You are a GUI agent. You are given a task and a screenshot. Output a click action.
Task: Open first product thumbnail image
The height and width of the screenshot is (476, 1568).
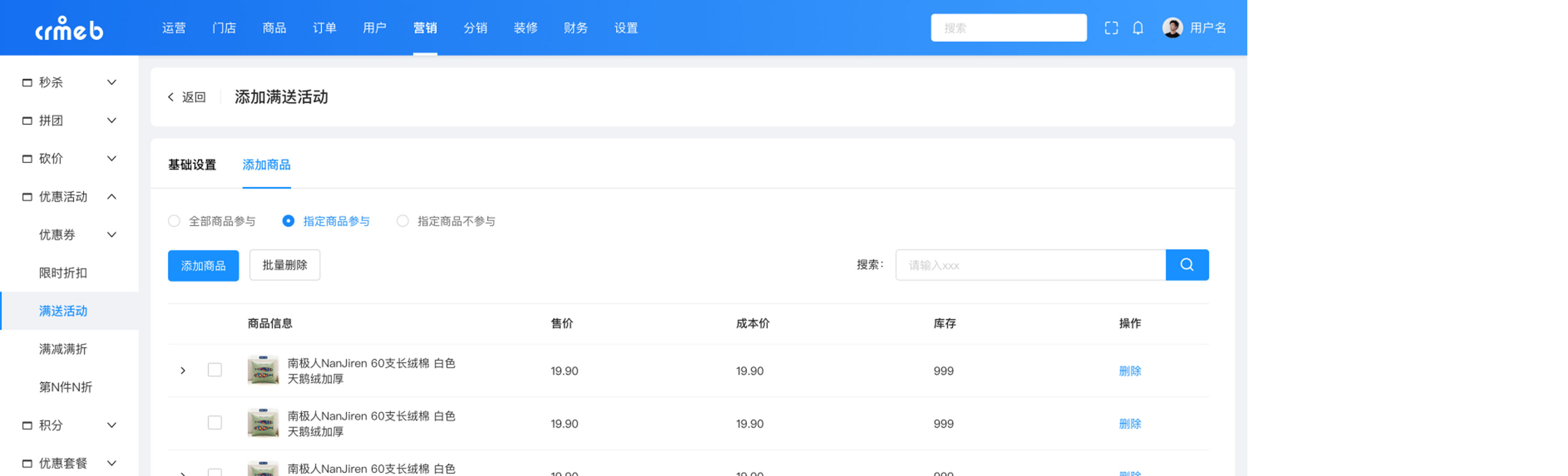click(x=263, y=370)
